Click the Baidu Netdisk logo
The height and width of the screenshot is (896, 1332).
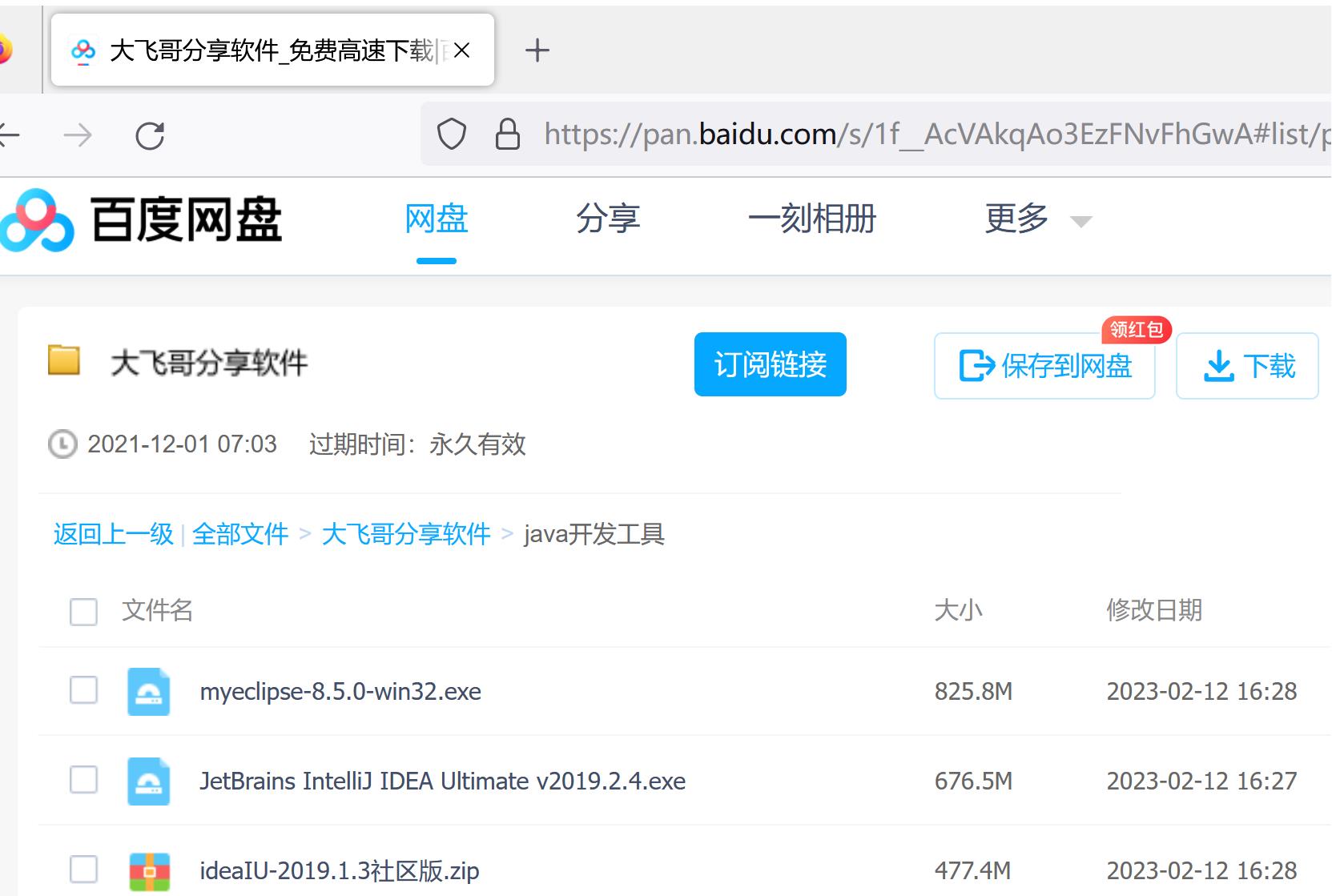[141, 219]
